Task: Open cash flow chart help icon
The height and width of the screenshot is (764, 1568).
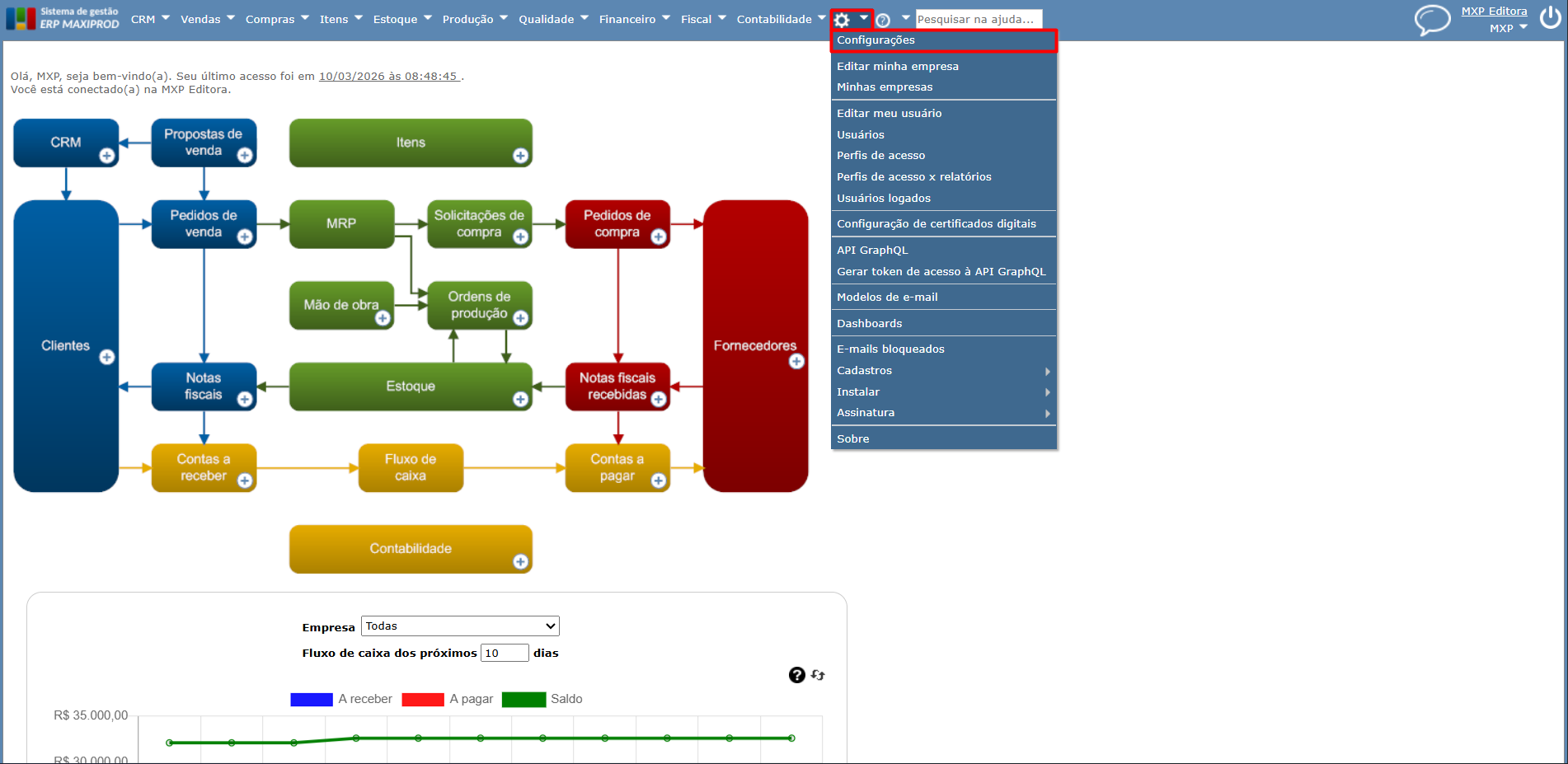Action: pos(796,675)
